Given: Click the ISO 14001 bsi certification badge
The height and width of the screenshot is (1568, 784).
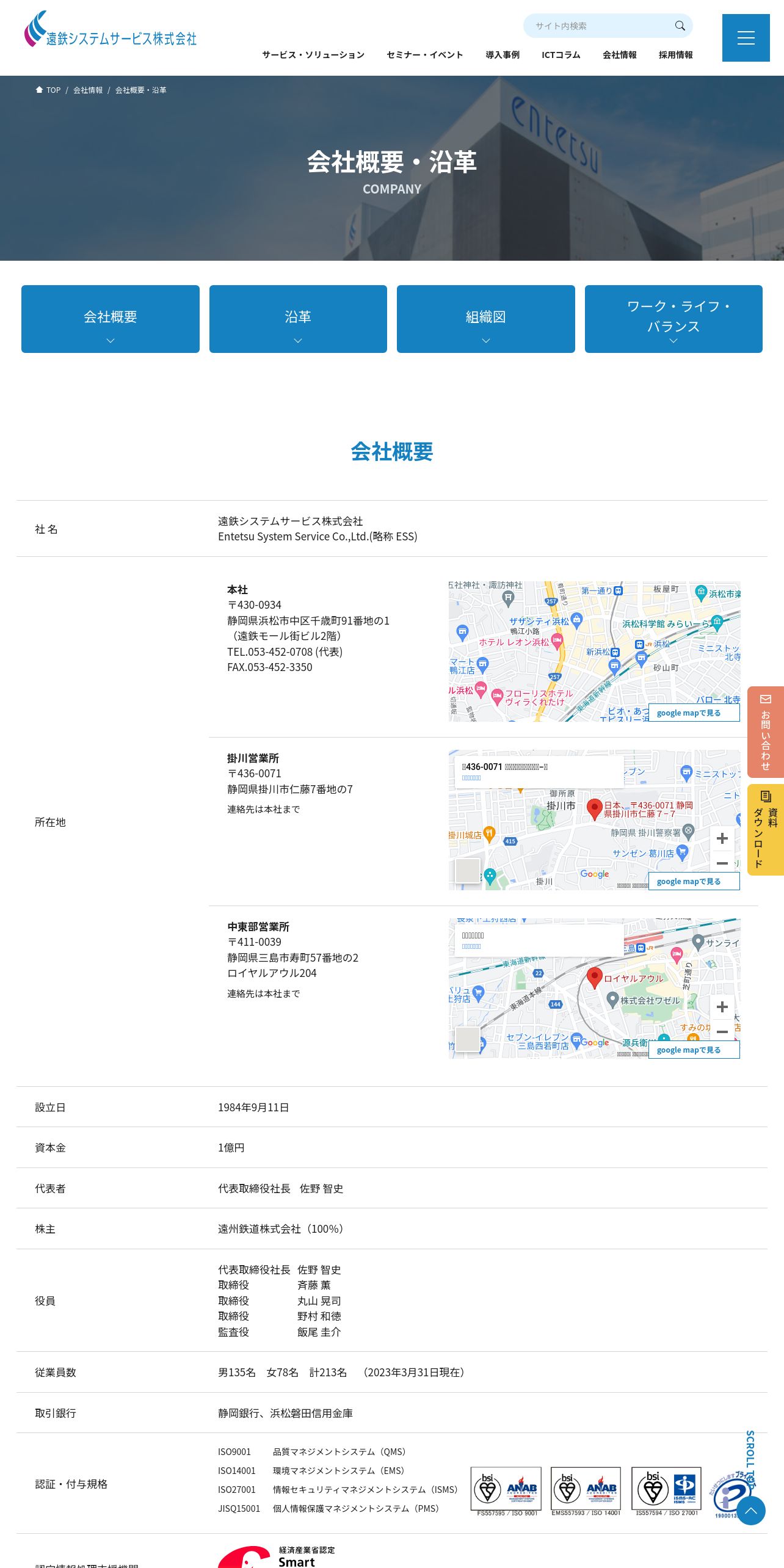Looking at the screenshot, I should click(x=586, y=1491).
